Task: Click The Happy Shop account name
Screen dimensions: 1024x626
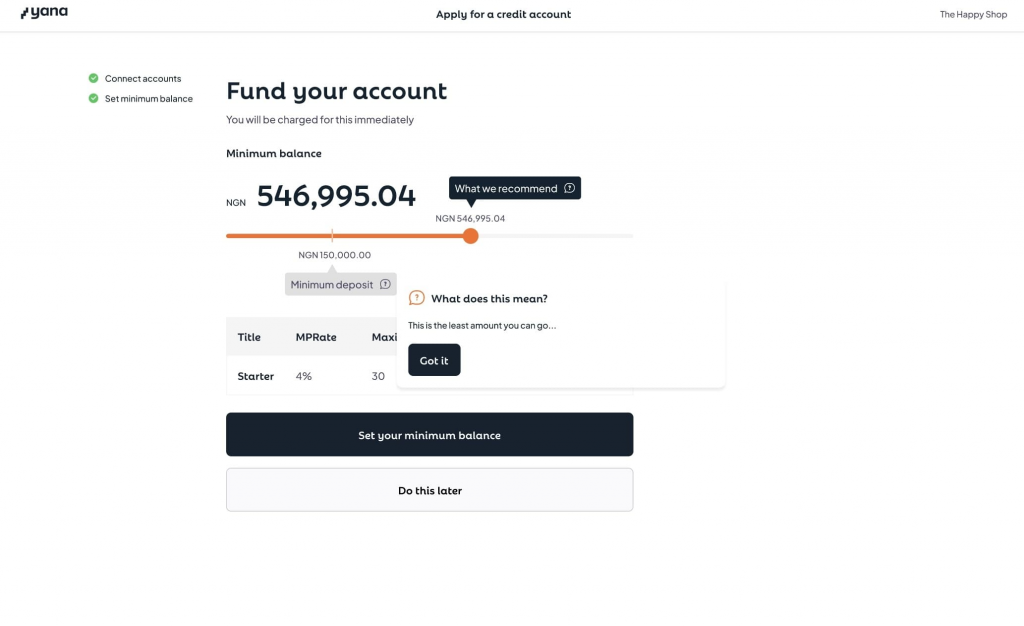Action: tap(973, 15)
